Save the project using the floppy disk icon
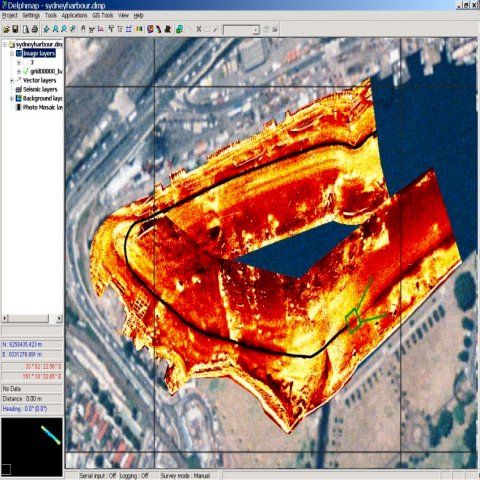 coord(15,30)
